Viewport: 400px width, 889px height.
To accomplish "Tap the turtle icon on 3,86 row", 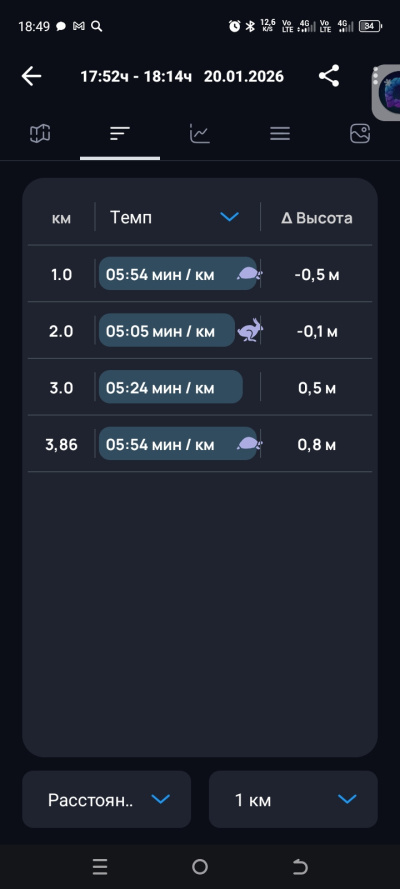I will tap(250, 444).
